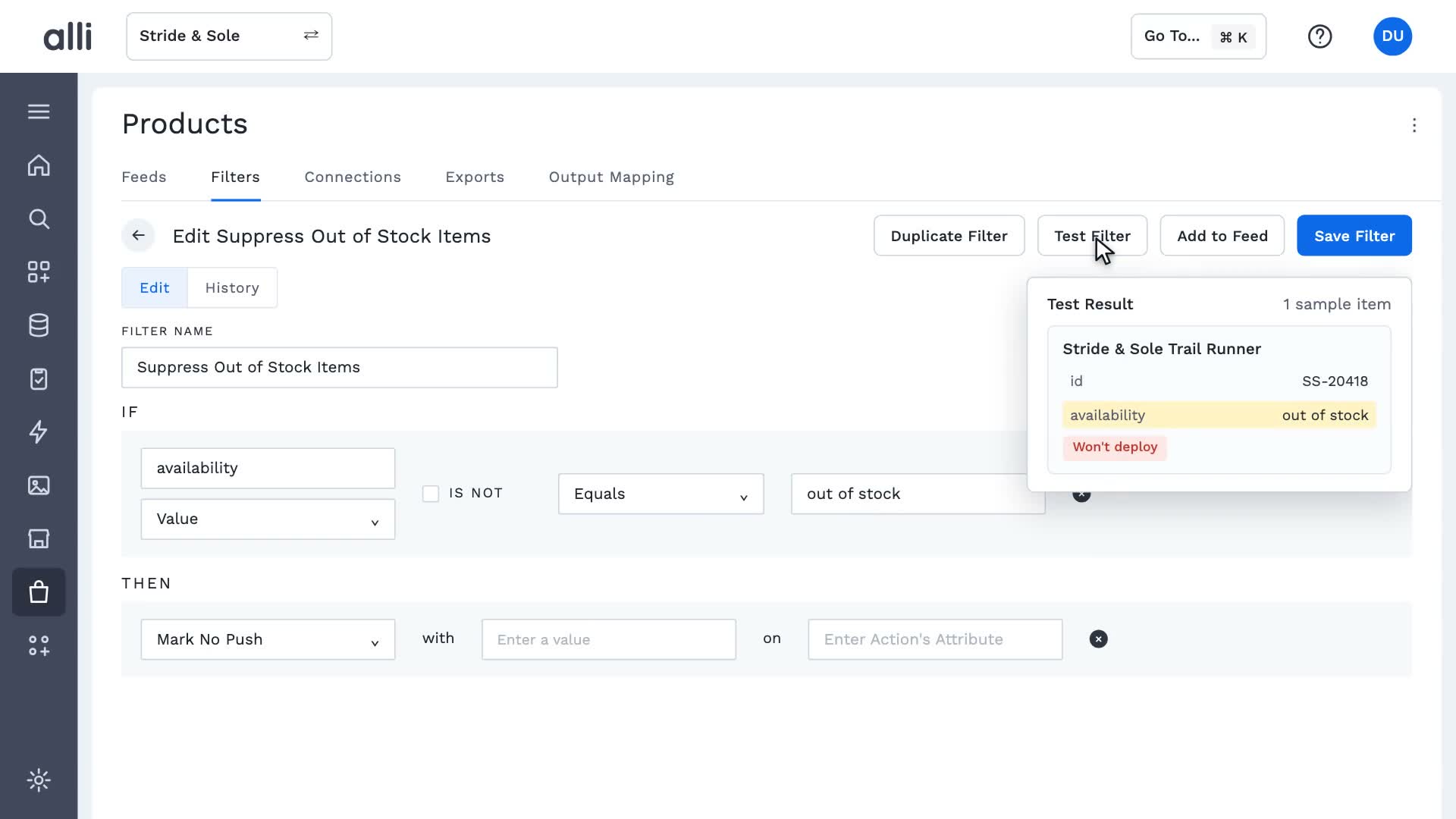Screen dimensions: 1456x819
Task: Open the circles-plus sidebar icon
Action: [39, 645]
